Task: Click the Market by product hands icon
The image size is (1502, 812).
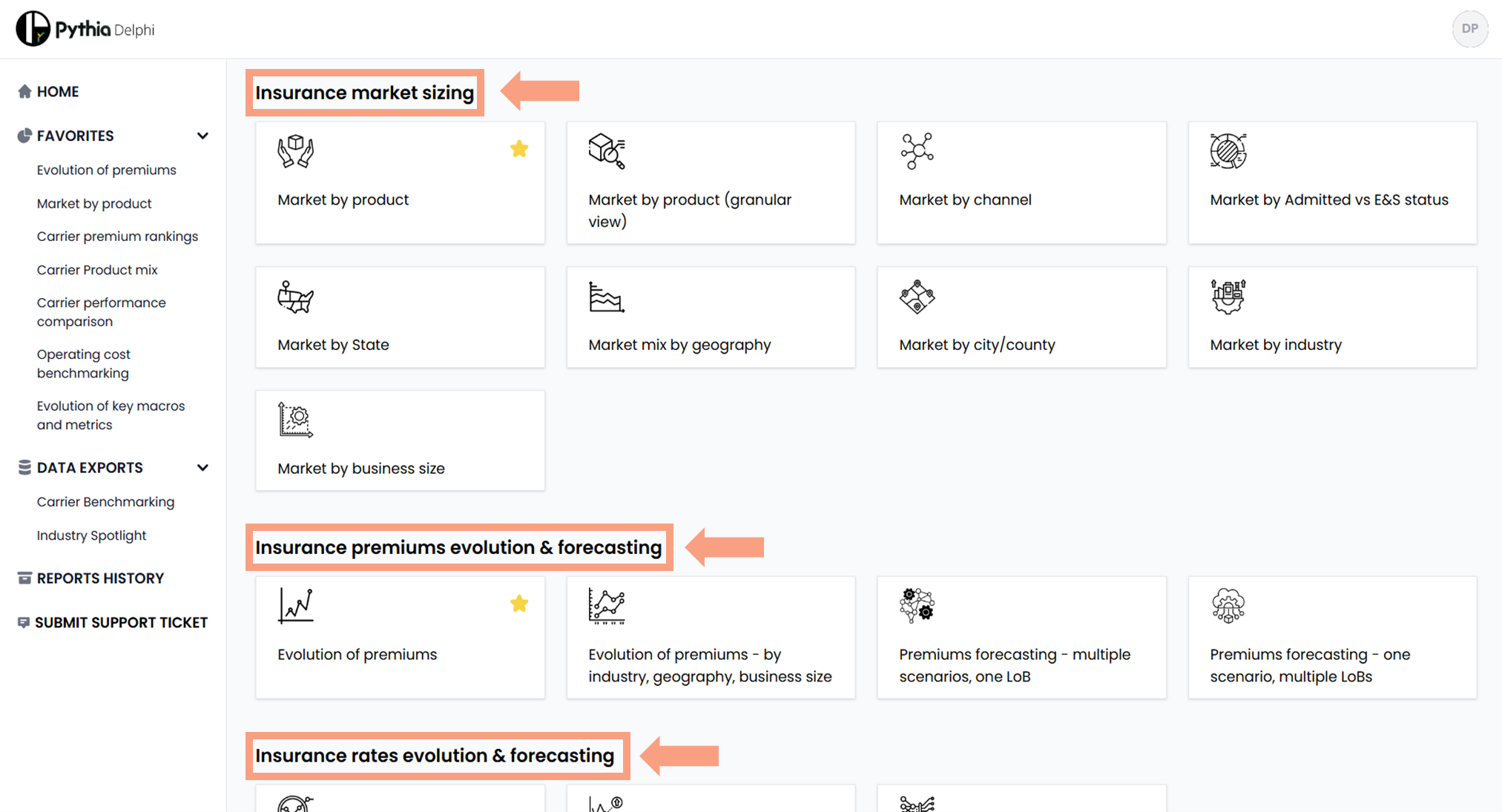Action: (296, 151)
